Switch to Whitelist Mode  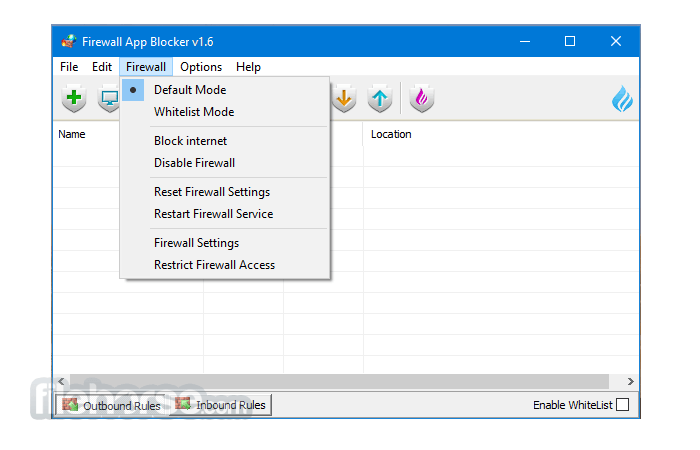pyautogui.click(x=225, y=112)
